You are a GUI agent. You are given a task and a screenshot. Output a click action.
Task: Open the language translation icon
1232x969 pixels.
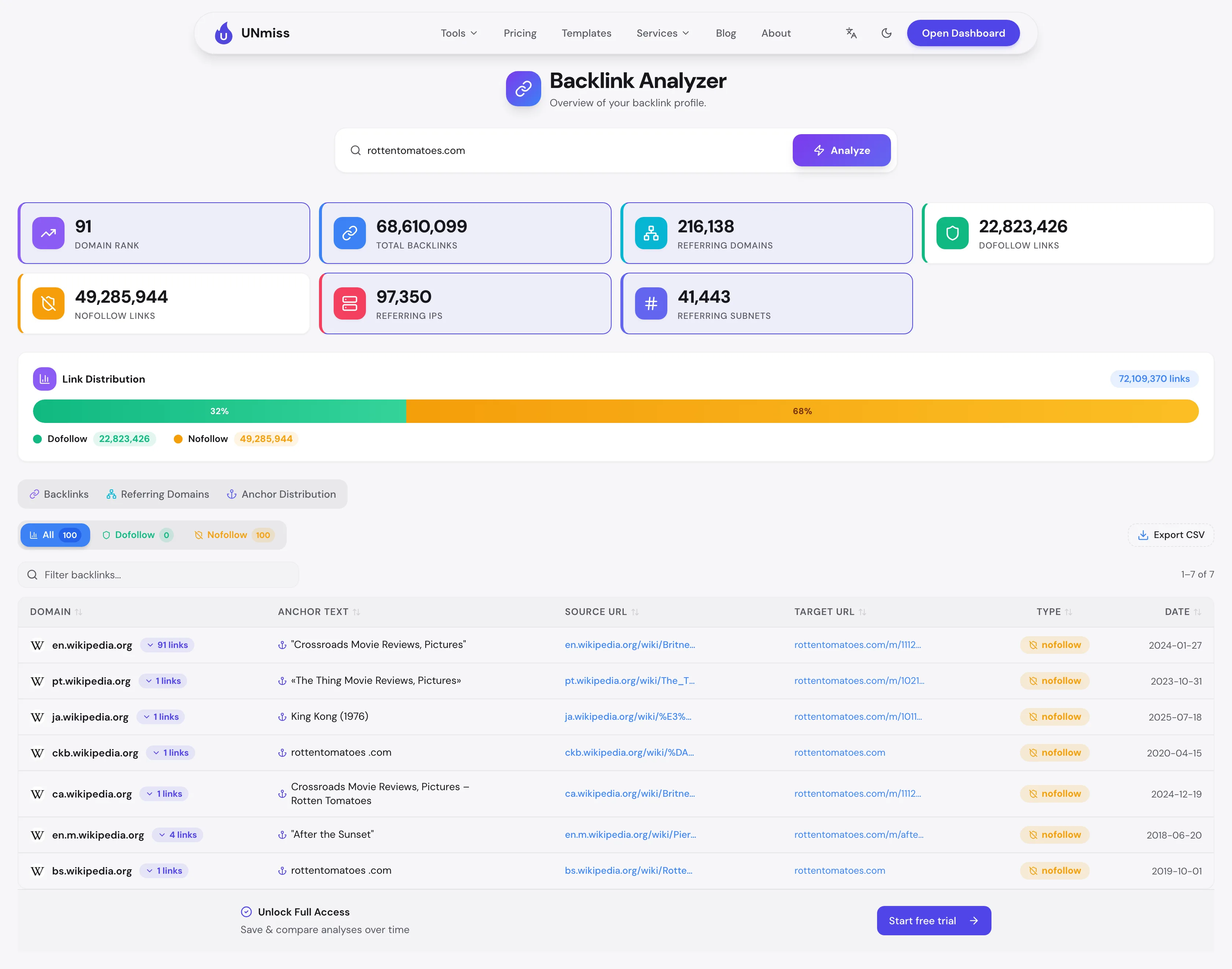tap(851, 33)
